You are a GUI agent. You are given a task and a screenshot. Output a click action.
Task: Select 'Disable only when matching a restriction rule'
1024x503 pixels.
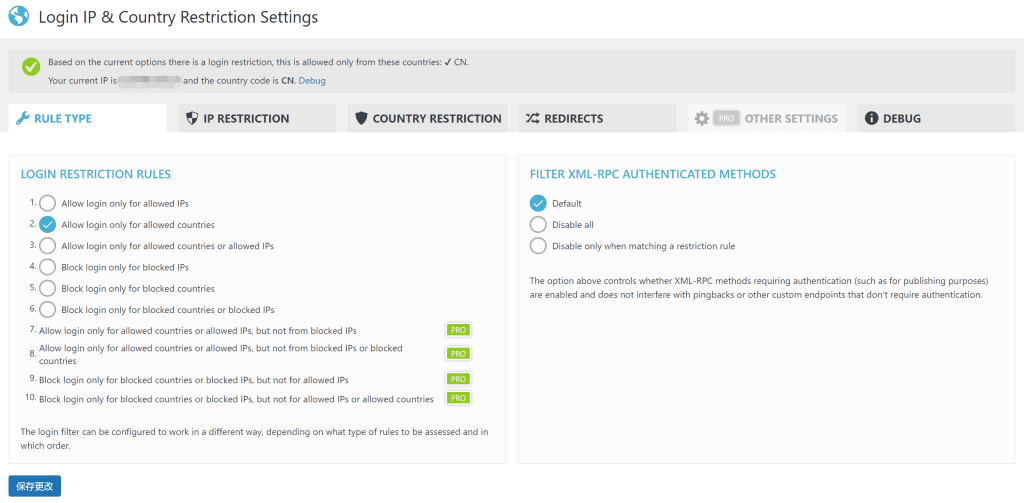pyautogui.click(x=539, y=246)
